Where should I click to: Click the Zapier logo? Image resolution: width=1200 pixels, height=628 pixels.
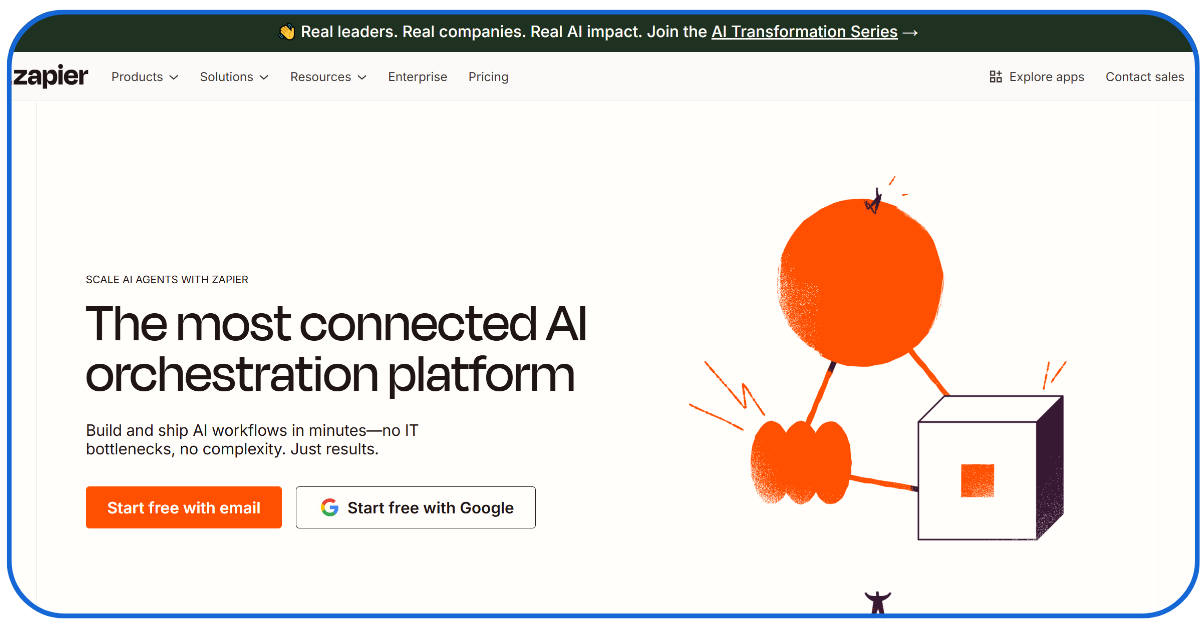[x=51, y=77]
